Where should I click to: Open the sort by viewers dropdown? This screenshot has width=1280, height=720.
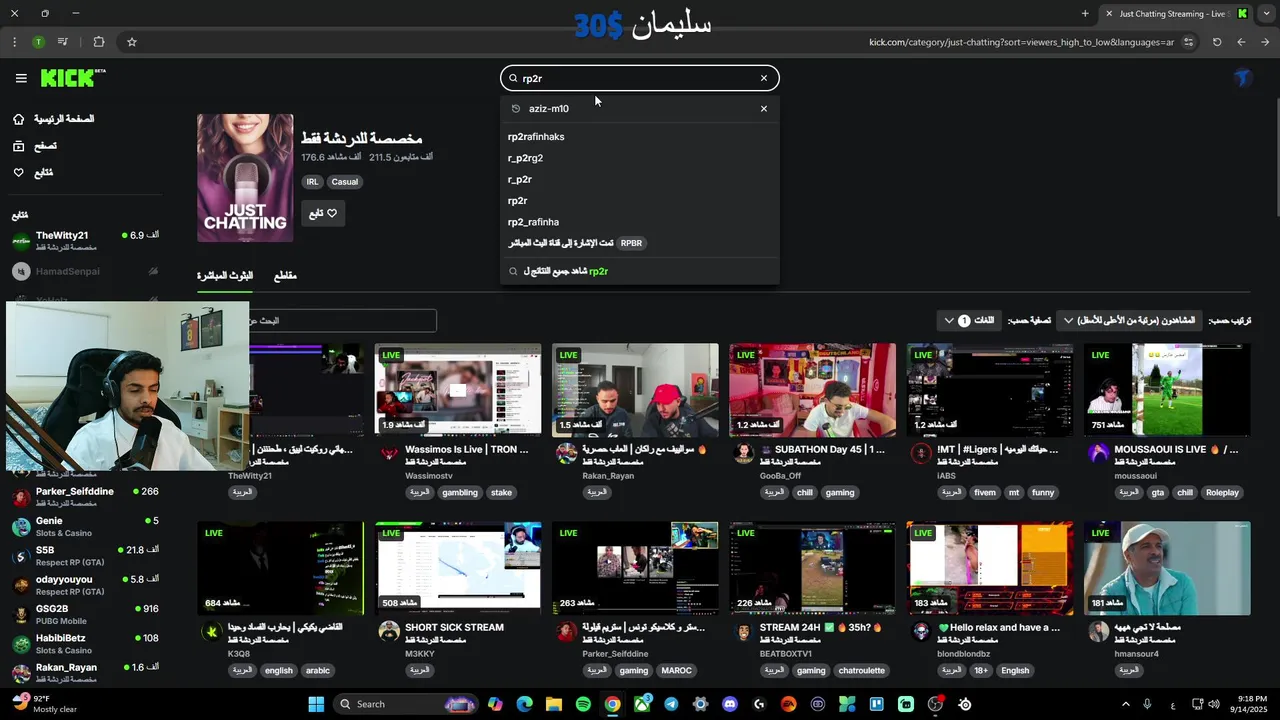pos(1129,320)
